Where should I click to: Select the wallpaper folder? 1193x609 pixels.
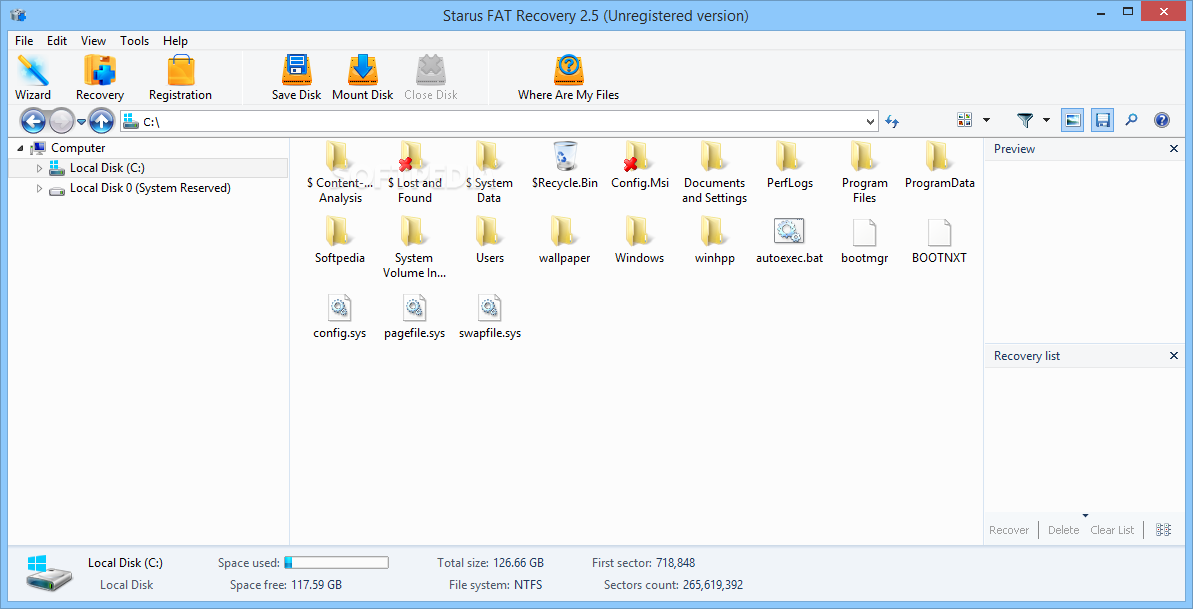point(565,241)
